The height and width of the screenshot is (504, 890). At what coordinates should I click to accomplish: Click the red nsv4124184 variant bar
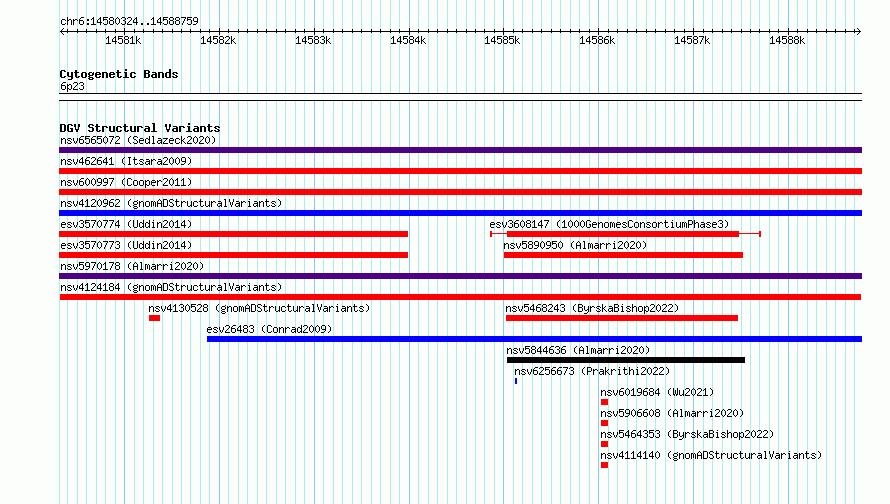(460, 297)
